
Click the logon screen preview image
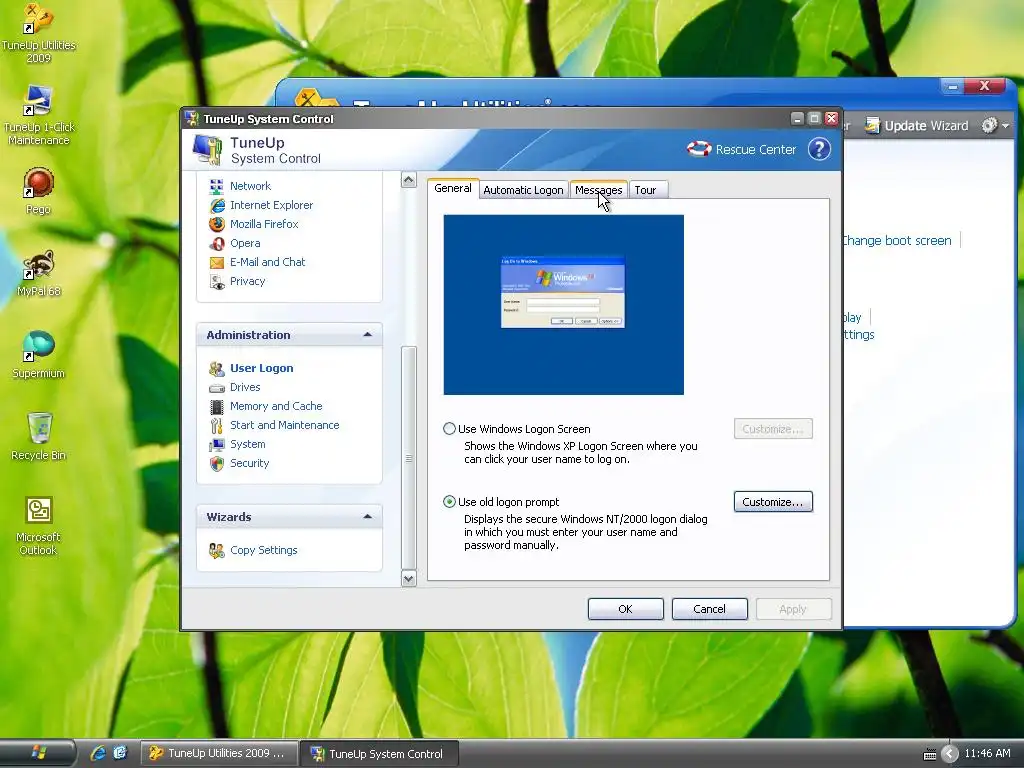[x=564, y=305]
